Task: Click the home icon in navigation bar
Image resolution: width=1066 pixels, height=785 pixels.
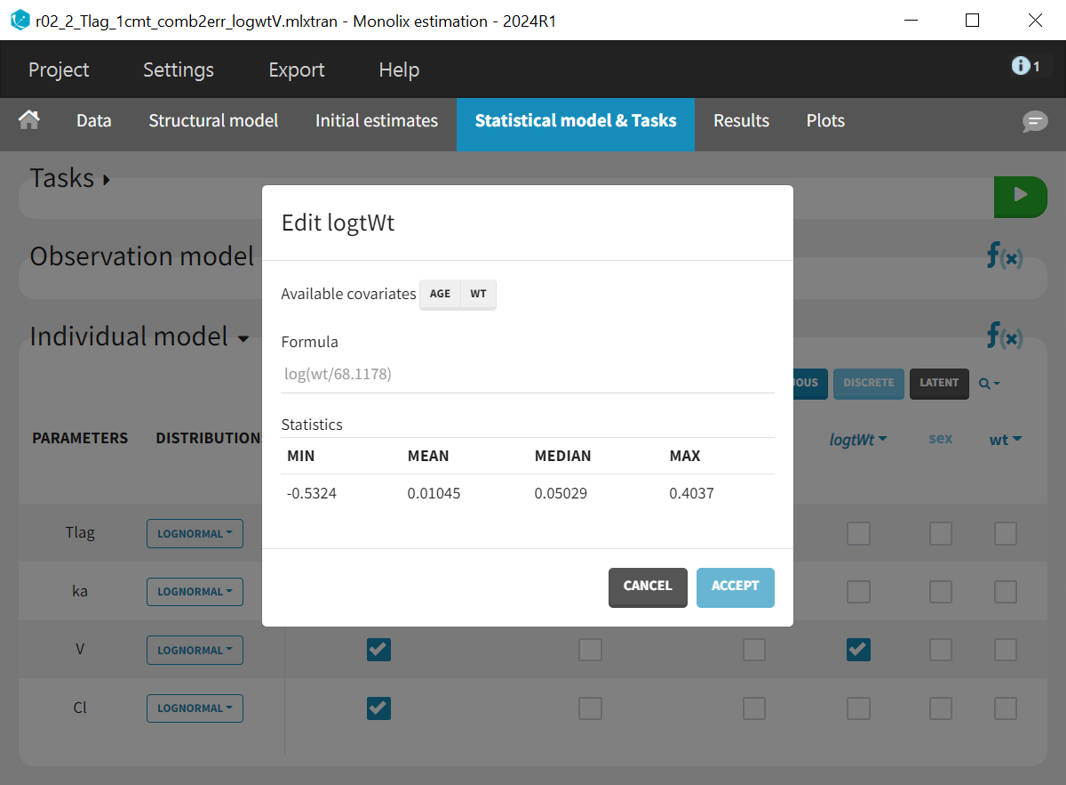Action: (29, 120)
